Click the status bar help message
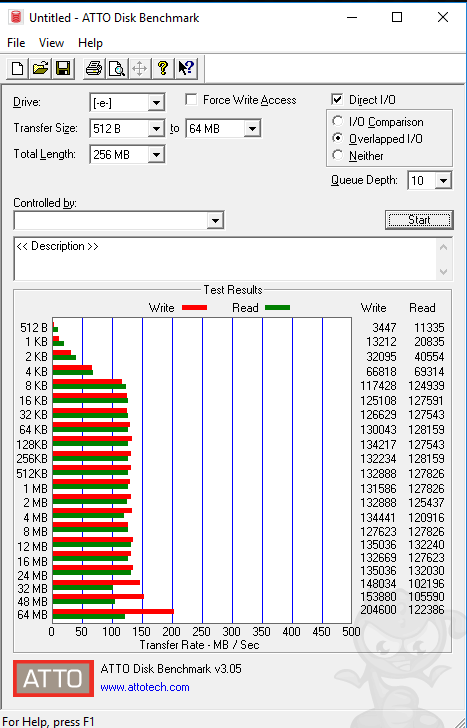 click(x=48, y=722)
